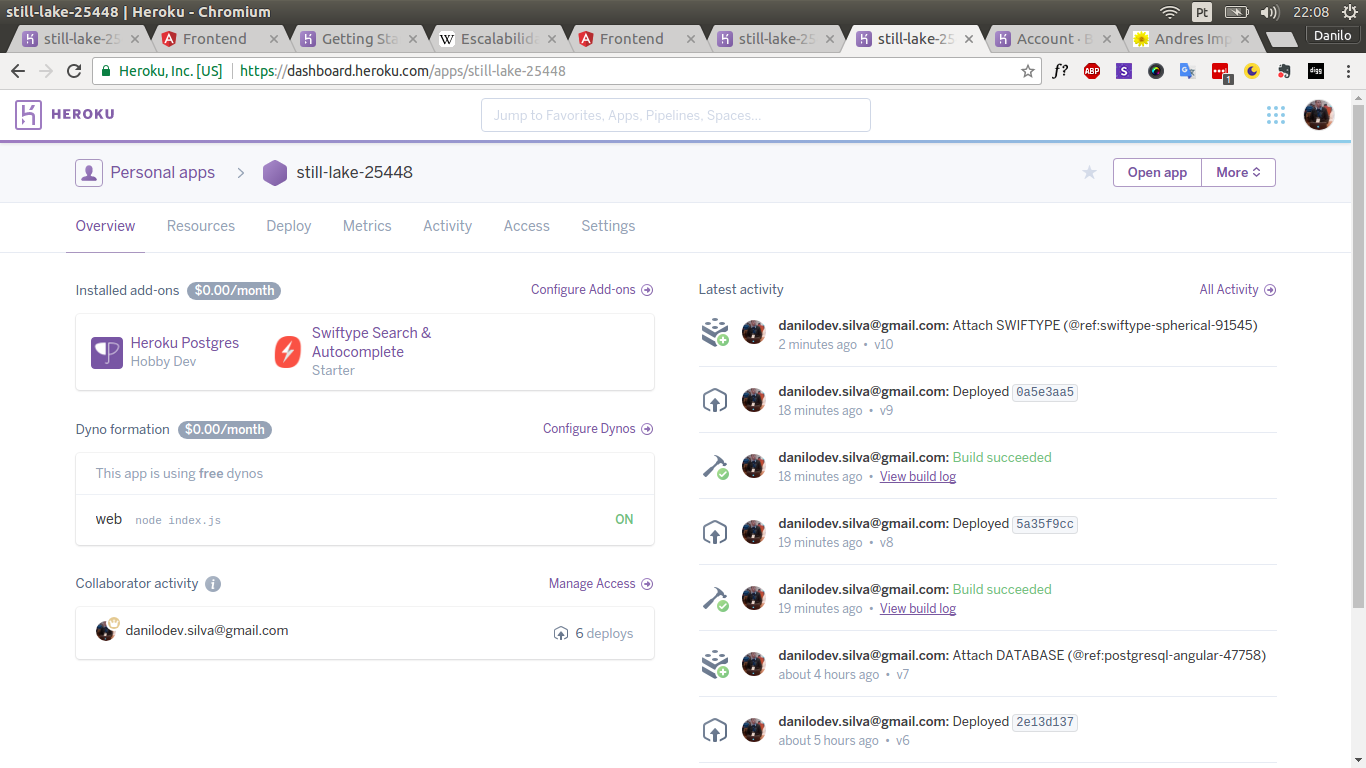The height and width of the screenshot is (768, 1366).
Task: Favorite this app with the star icon
Action: click(1089, 172)
